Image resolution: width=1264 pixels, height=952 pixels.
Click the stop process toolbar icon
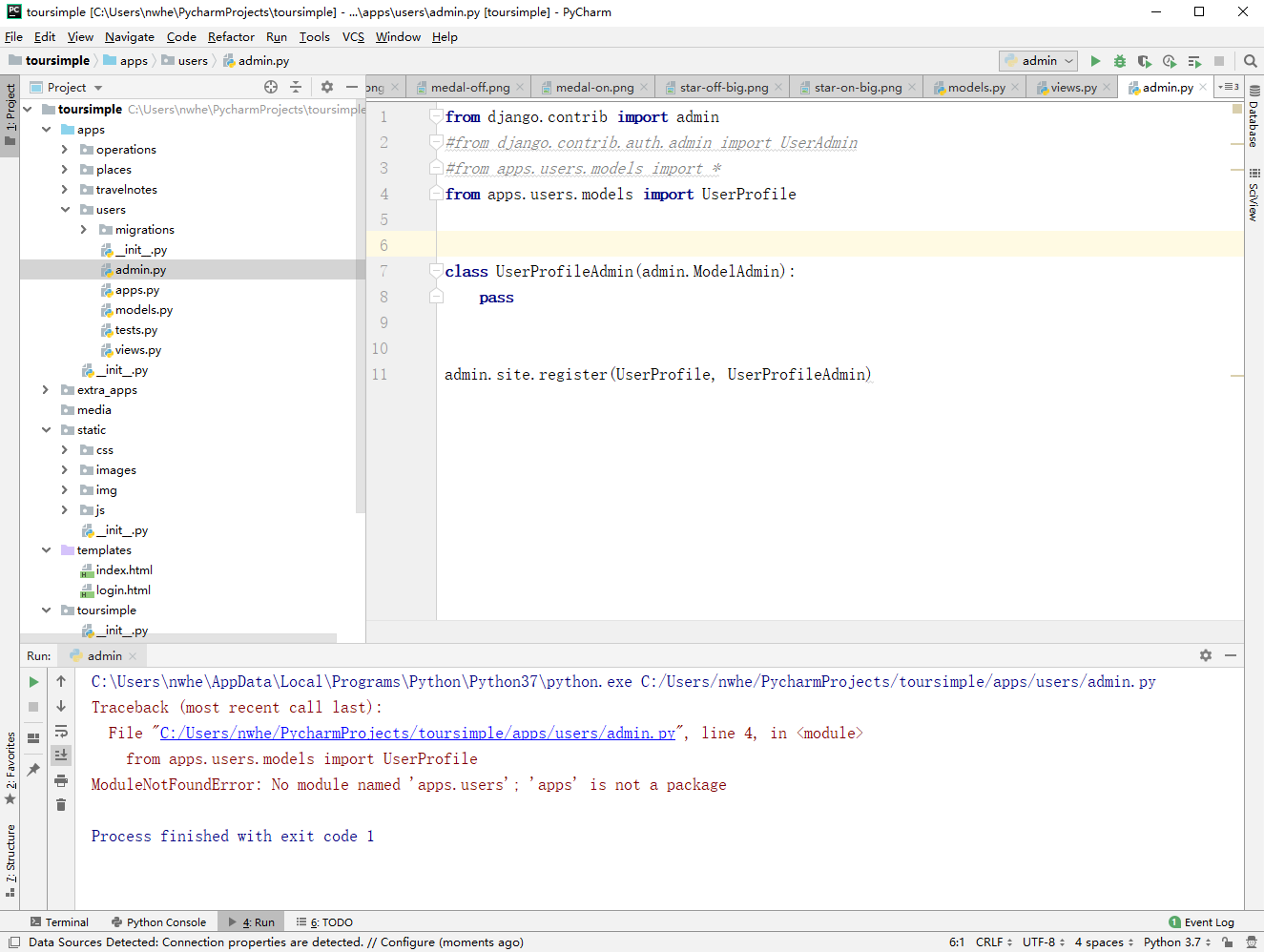pyautogui.click(x=1219, y=60)
